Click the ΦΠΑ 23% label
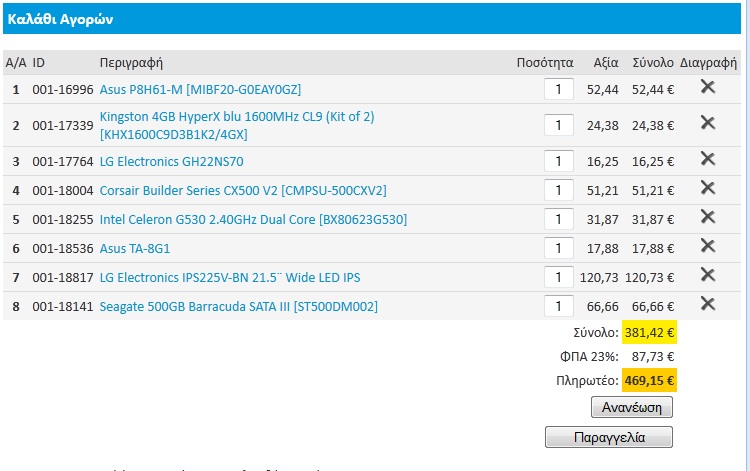Viewport: 750px width, 471px height. [589, 357]
